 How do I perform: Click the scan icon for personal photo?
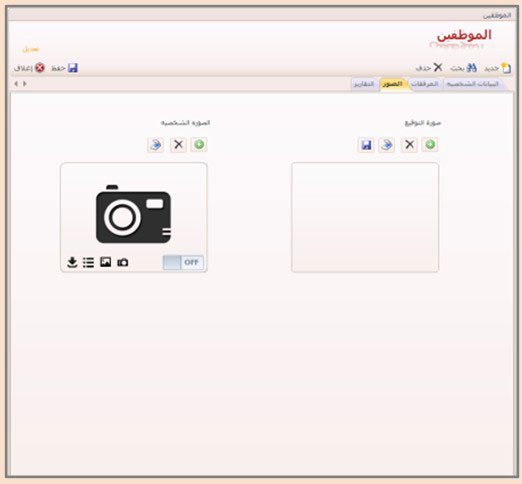pyautogui.click(x=155, y=145)
